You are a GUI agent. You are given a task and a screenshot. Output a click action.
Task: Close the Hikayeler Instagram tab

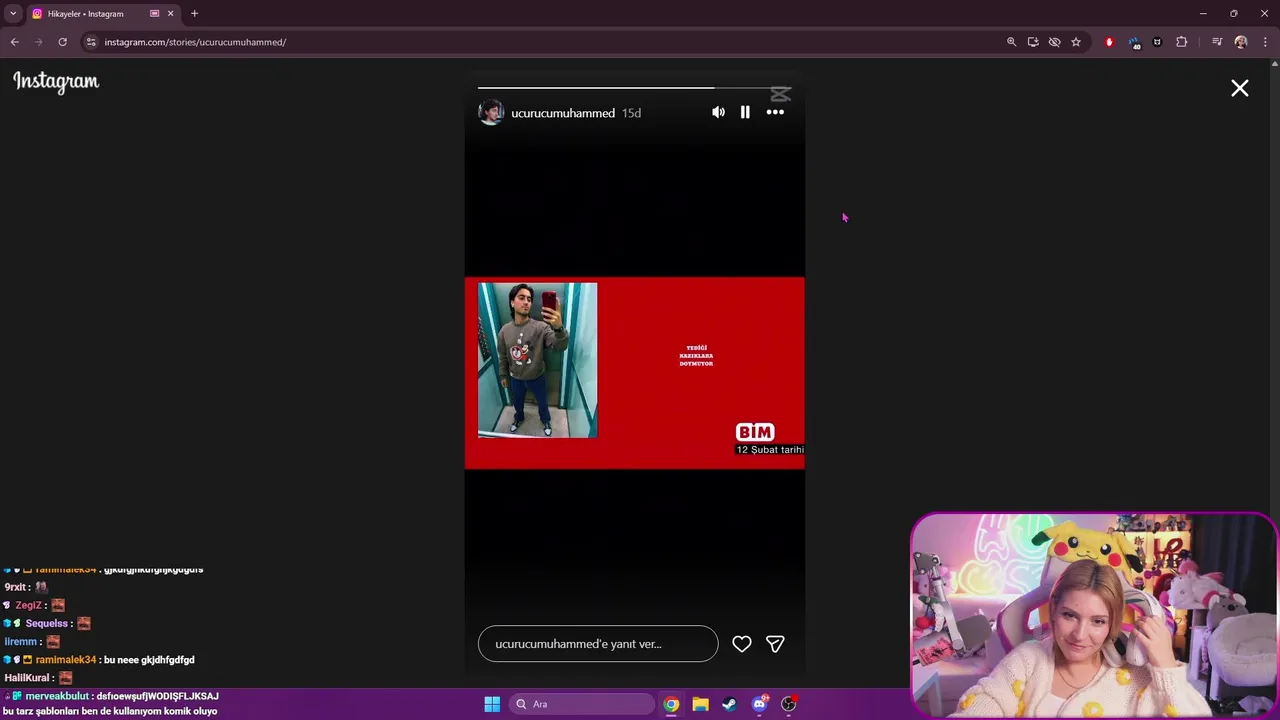tap(171, 14)
